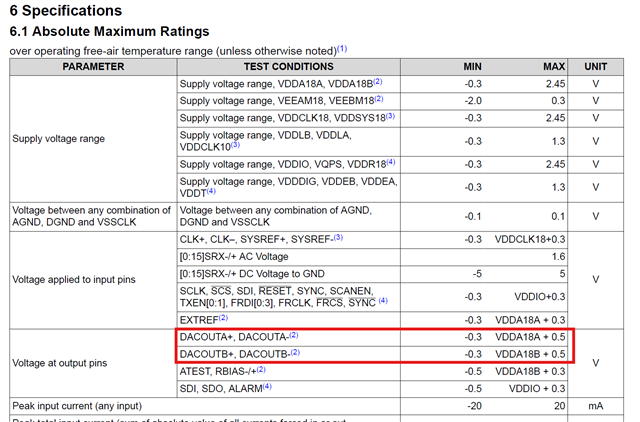Open footnote (2) next to RBIAS-/+
This screenshot has width=640, height=422.
261,369
